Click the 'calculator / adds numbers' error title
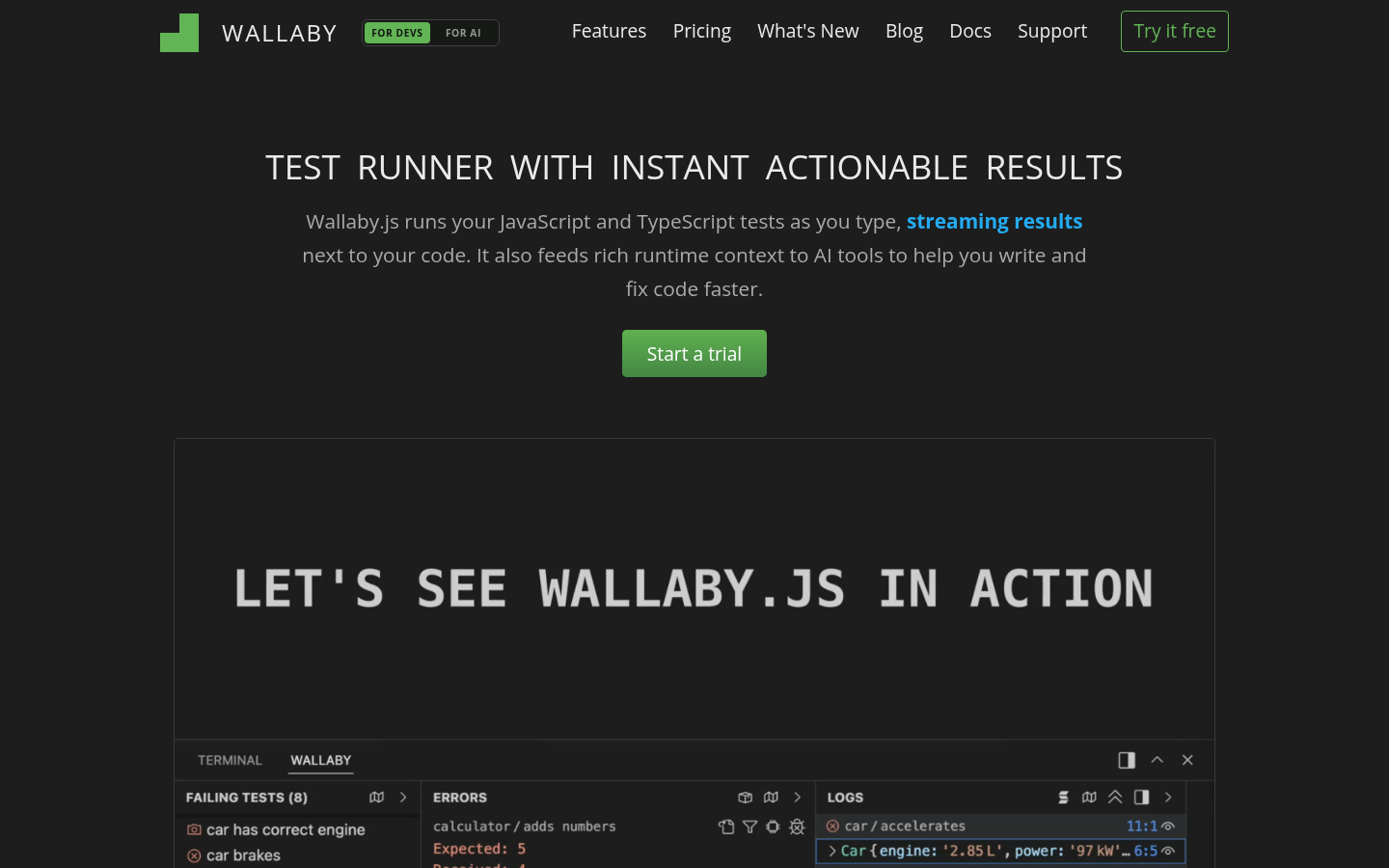The width and height of the screenshot is (1389, 868). [x=525, y=827]
